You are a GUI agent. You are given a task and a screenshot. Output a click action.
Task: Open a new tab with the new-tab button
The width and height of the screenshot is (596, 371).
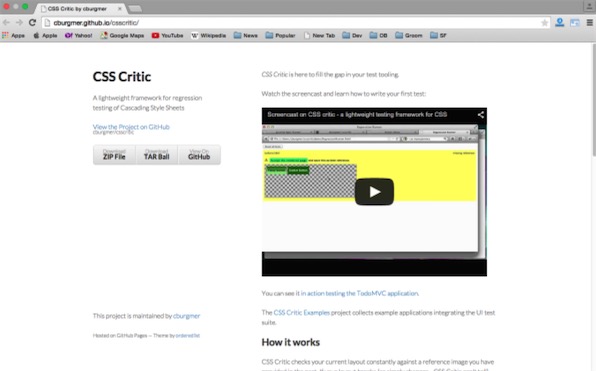[135, 8]
